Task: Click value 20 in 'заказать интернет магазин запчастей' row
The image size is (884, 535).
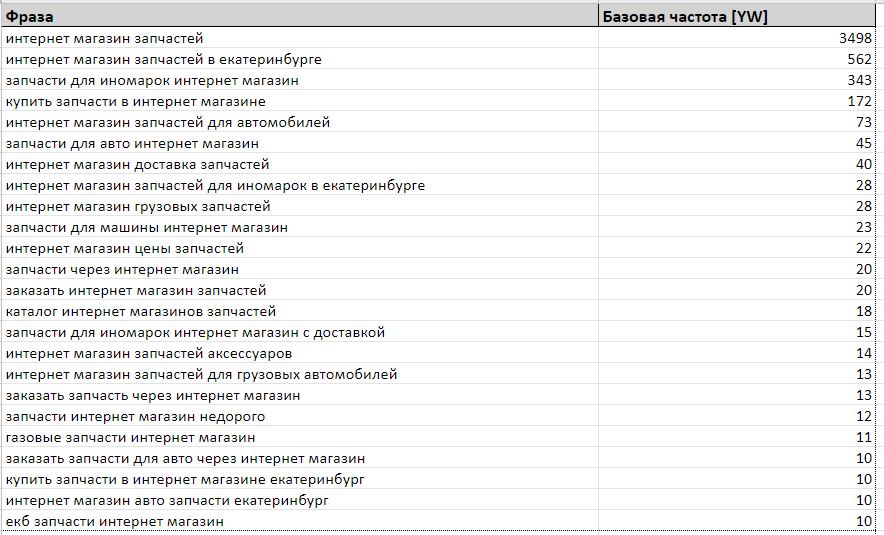Action: (x=864, y=290)
